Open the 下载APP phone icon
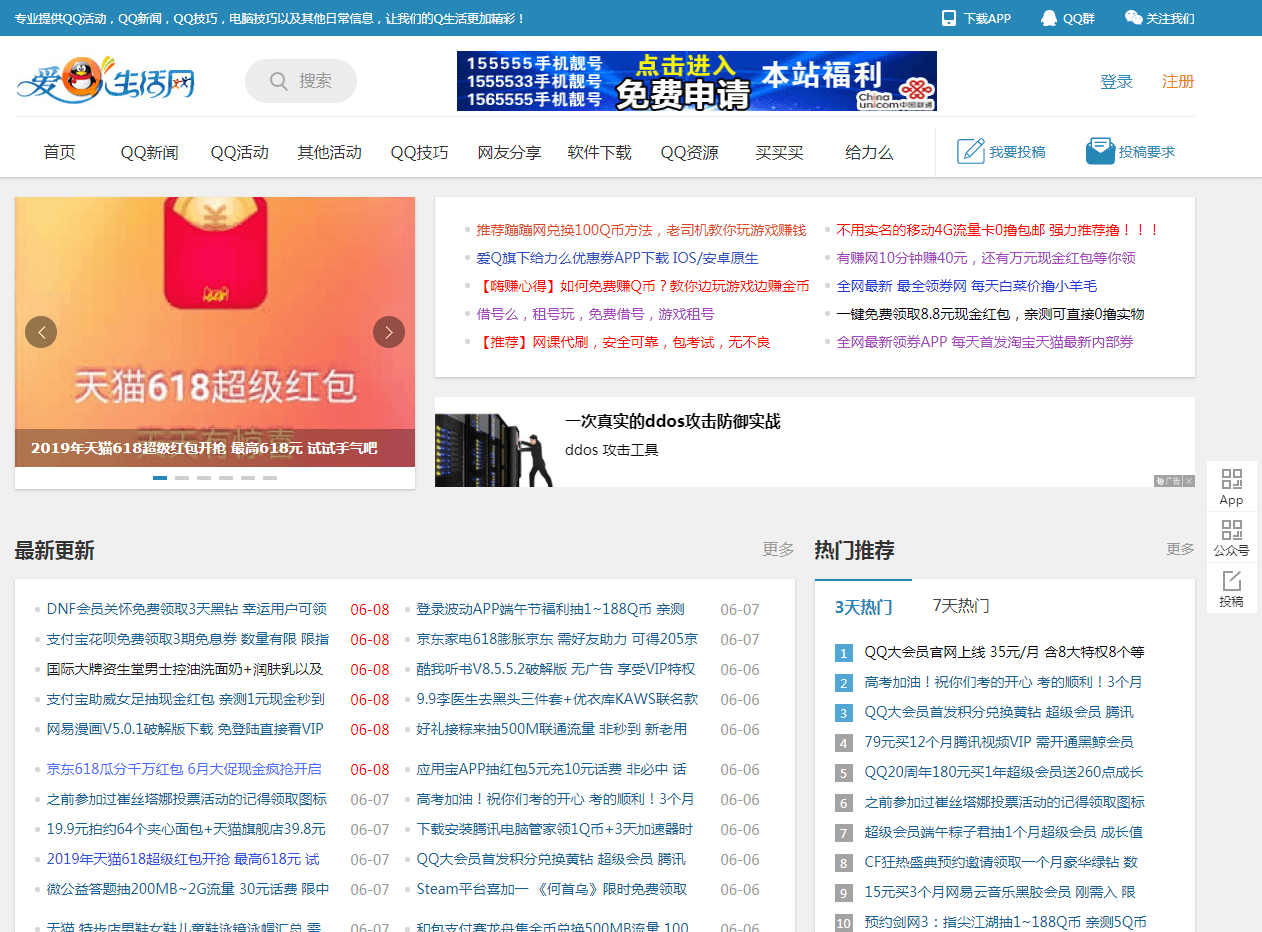This screenshot has width=1262, height=932. tap(948, 17)
